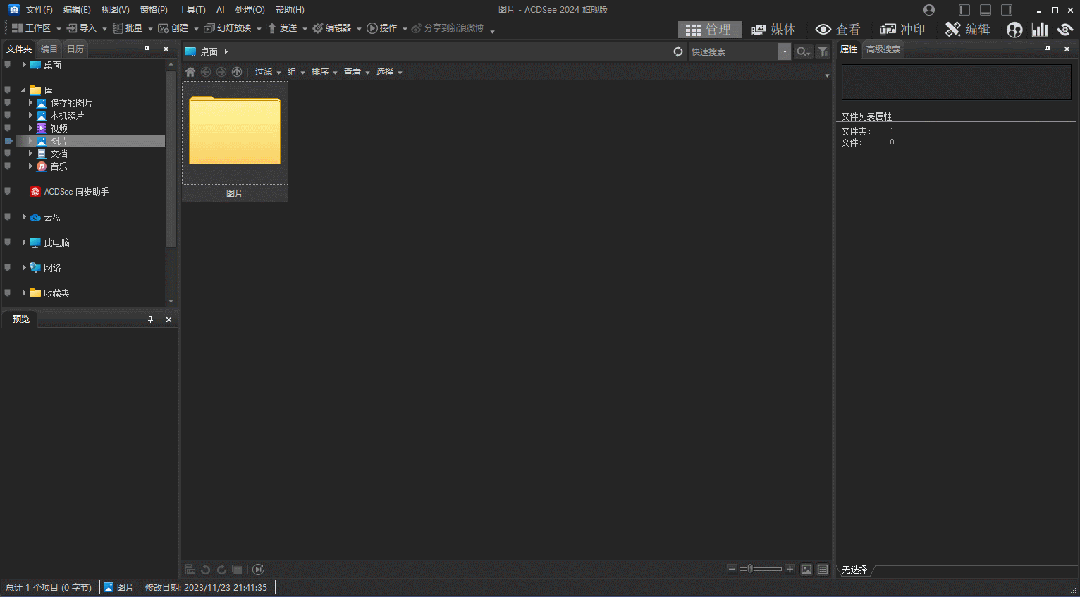Click the Forward navigation arrow icon
The height and width of the screenshot is (597, 1080).
coord(221,72)
